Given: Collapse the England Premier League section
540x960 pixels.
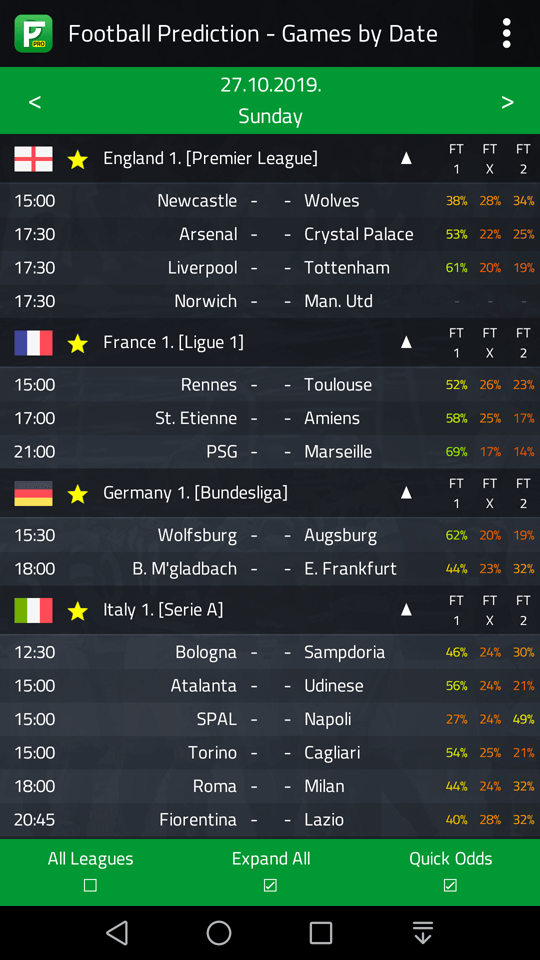Looking at the screenshot, I should point(406,159).
